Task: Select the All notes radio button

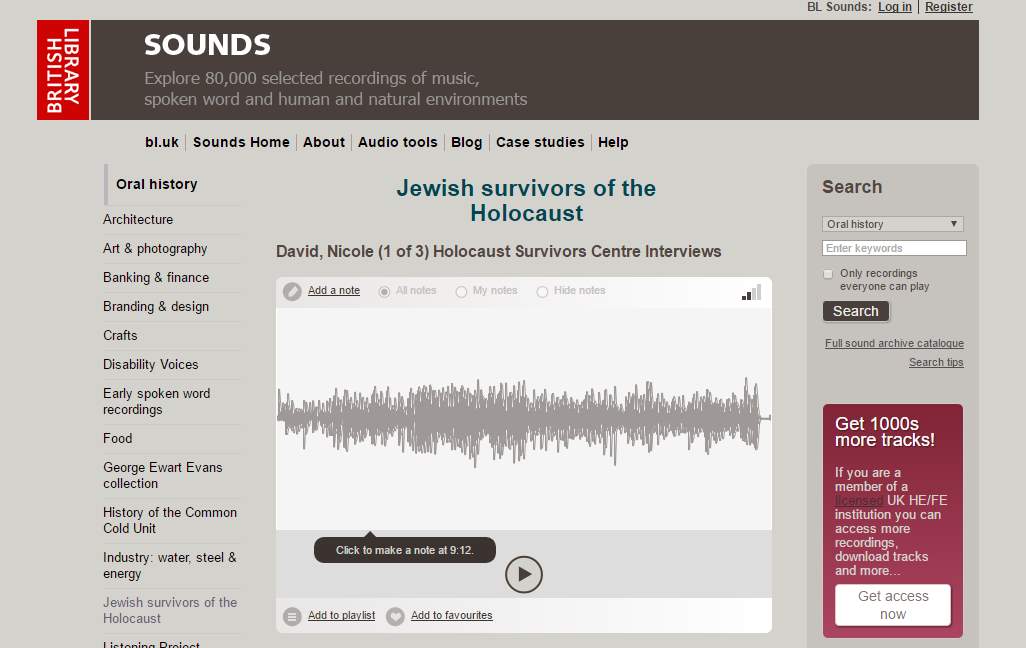Action: pyautogui.click(x=385, y=291)
